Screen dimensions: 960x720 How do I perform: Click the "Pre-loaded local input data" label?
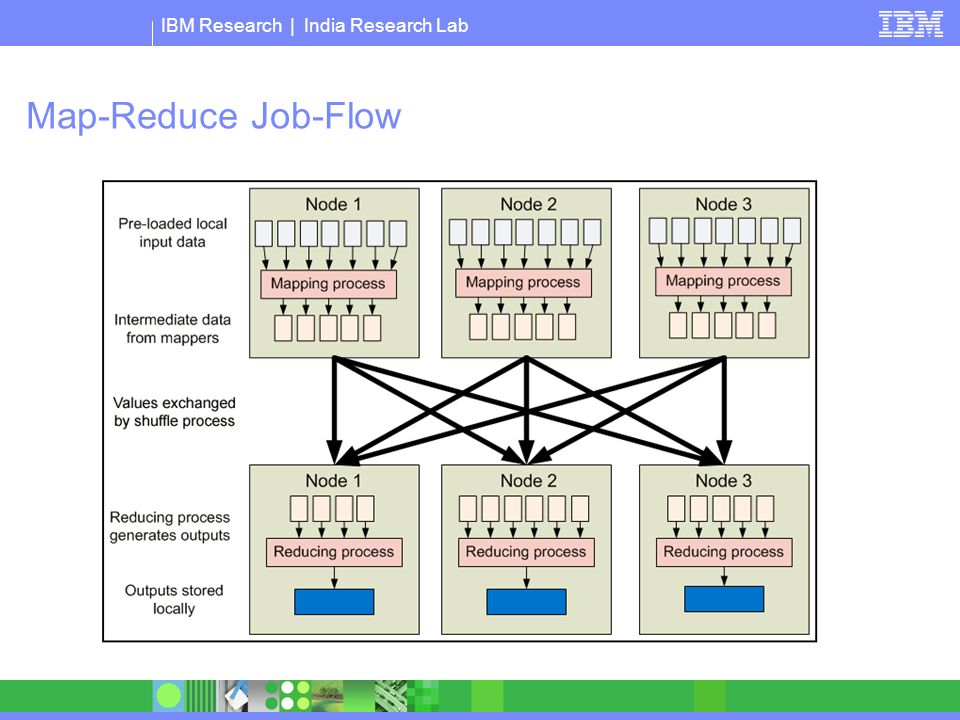(x=173, y=233)
